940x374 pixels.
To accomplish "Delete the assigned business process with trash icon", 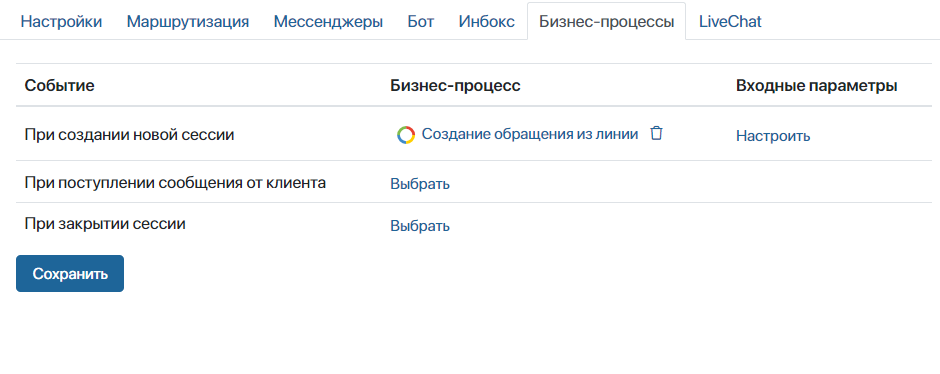I will click(x=656, y=134).
